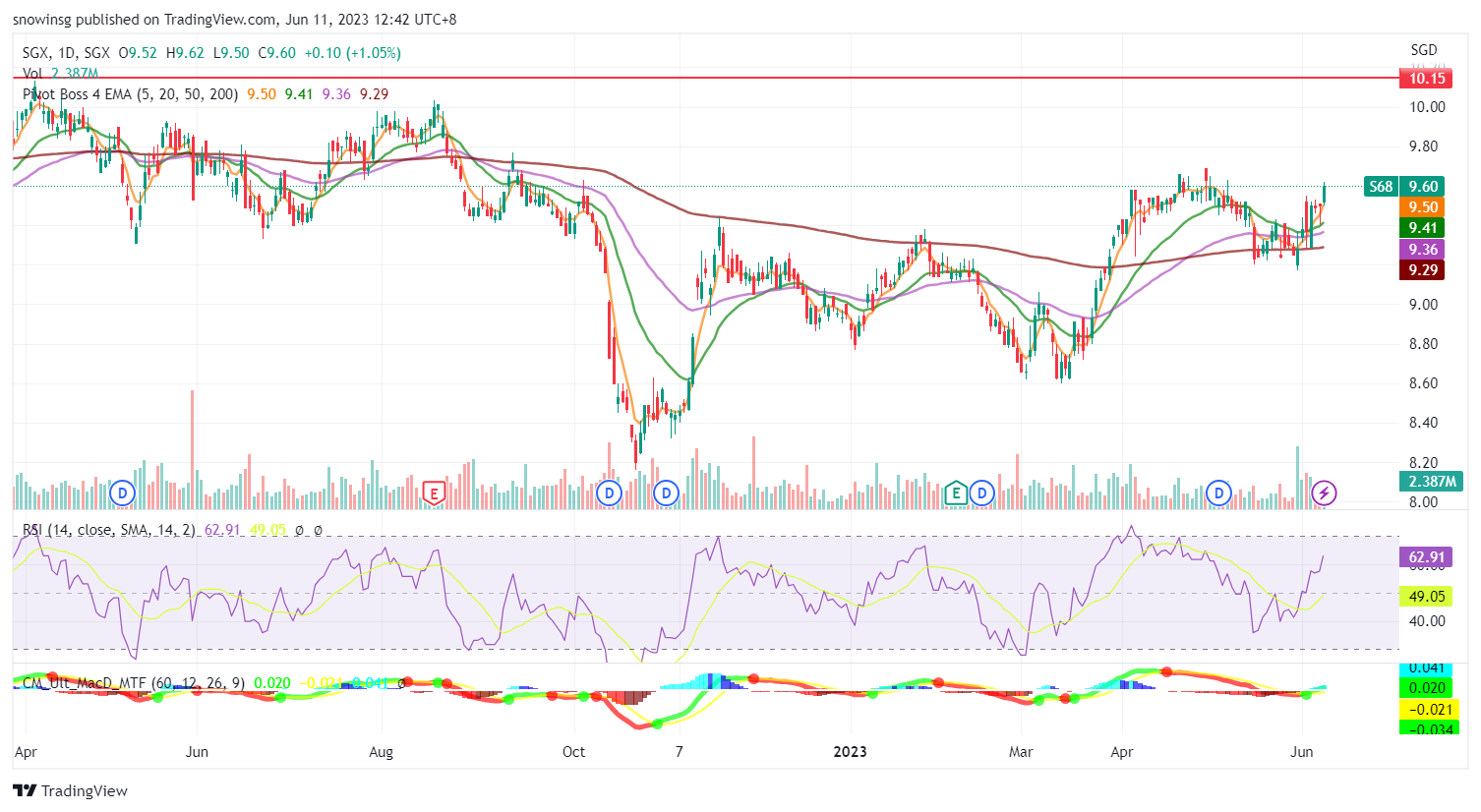
Task: Click the purple lightning bolt icon on the volume pane
Action: tap(1325, 493)
